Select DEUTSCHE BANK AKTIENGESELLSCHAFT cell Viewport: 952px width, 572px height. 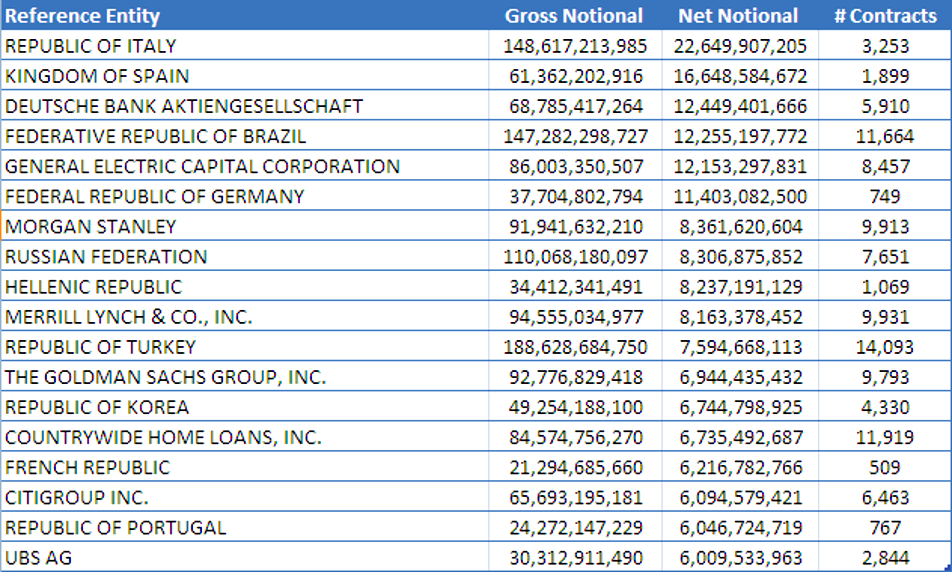pyautogui.click(x=184, y=106)
